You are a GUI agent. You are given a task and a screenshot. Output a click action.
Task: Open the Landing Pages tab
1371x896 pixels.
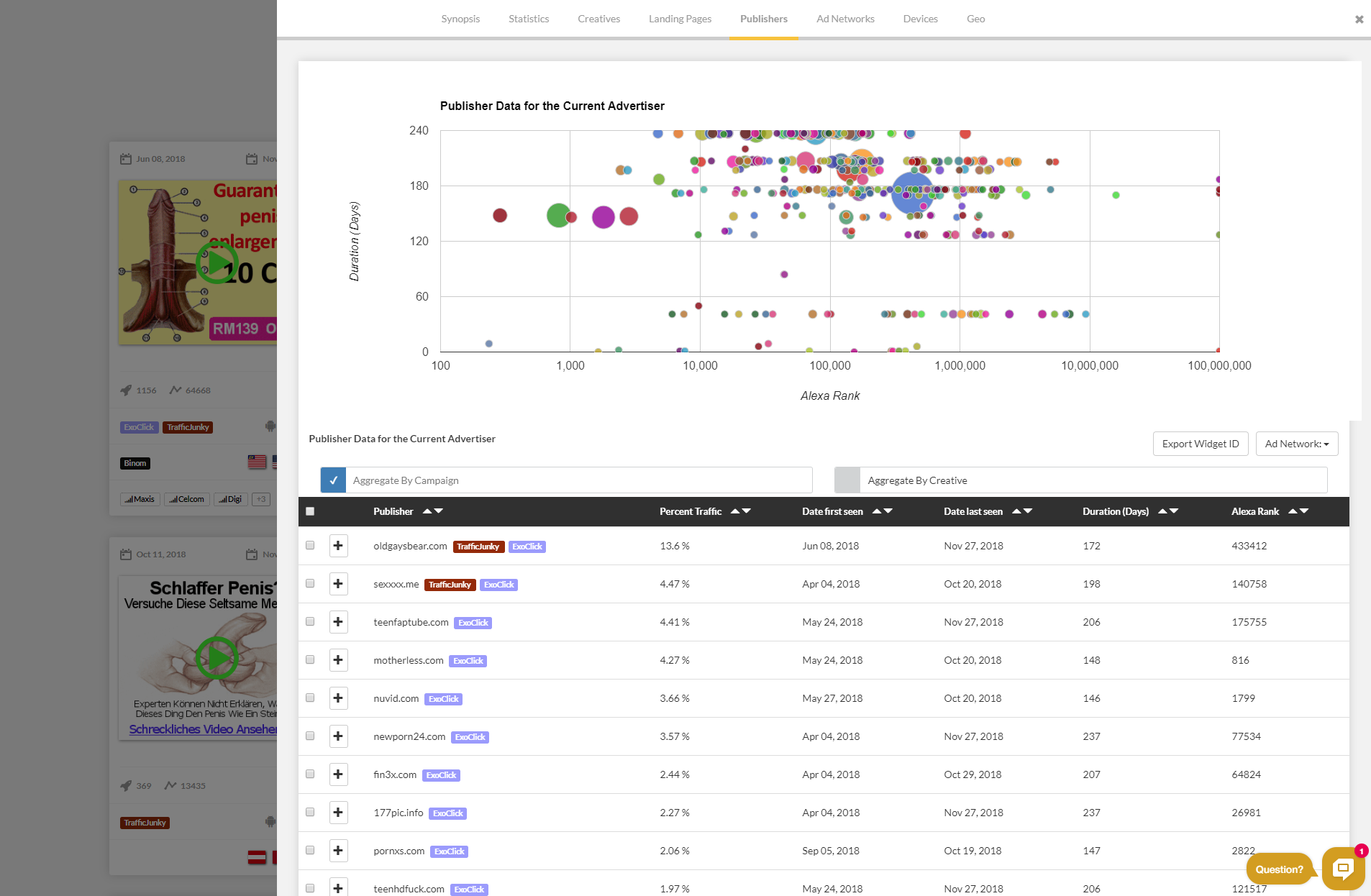coord(680,19)
